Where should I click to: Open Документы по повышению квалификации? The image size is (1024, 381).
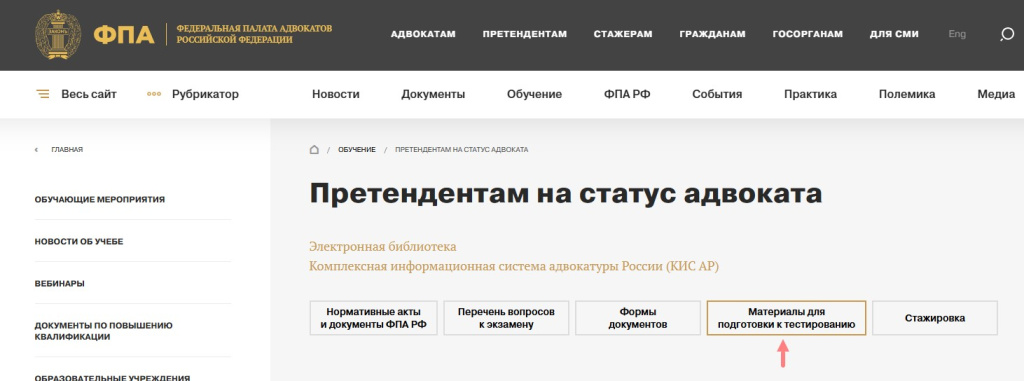point(104,331)
